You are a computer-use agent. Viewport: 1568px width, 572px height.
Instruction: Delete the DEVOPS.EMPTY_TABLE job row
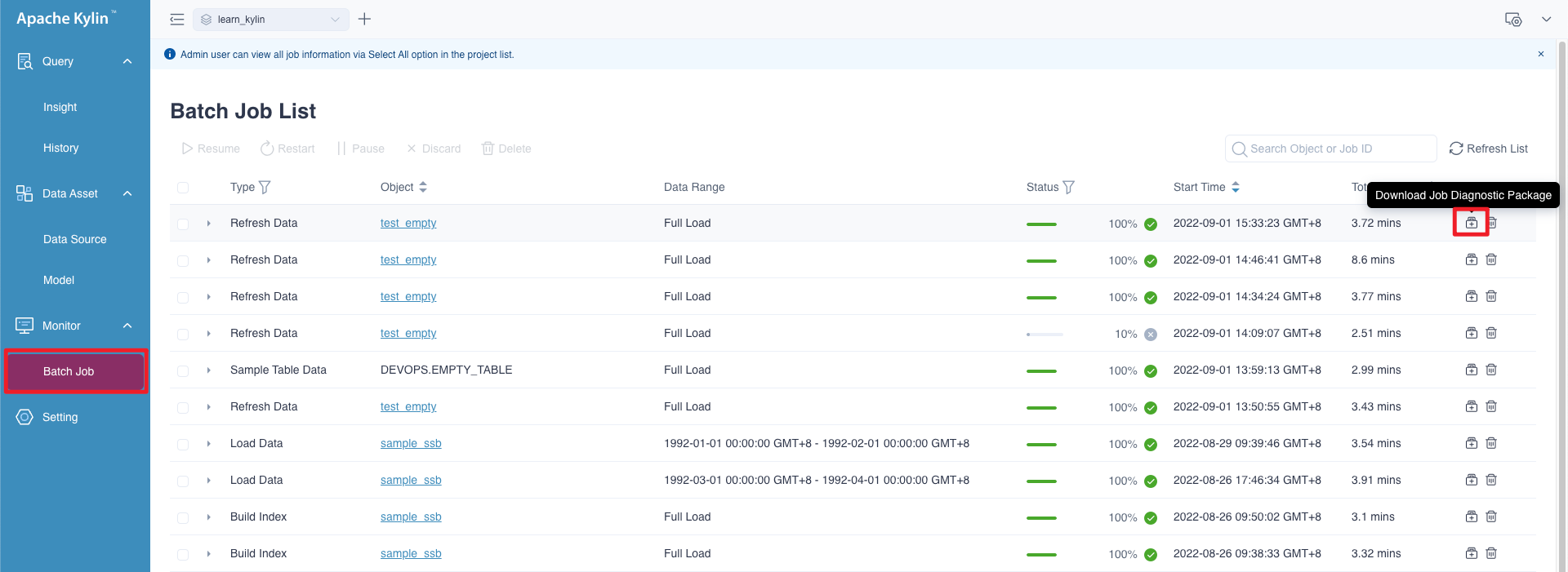(x=1491, y=370)
